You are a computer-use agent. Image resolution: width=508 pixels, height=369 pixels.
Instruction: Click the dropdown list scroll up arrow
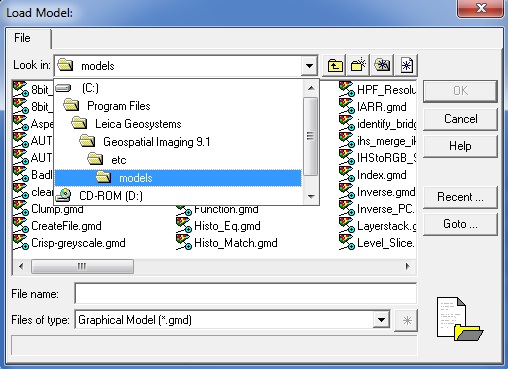point(311,88)
